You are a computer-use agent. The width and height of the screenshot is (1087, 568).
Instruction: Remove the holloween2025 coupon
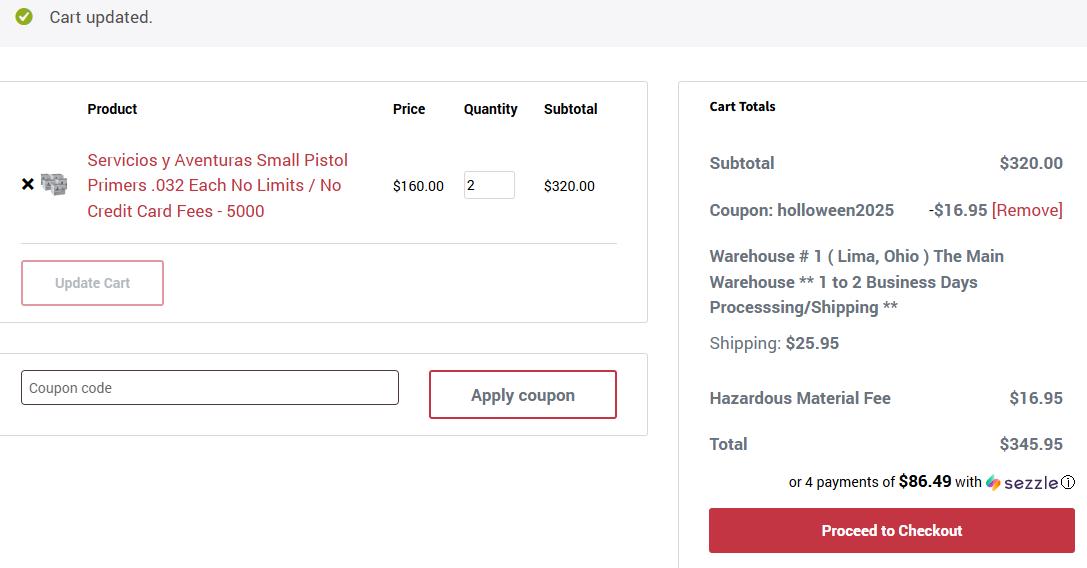pos(1027,210)
